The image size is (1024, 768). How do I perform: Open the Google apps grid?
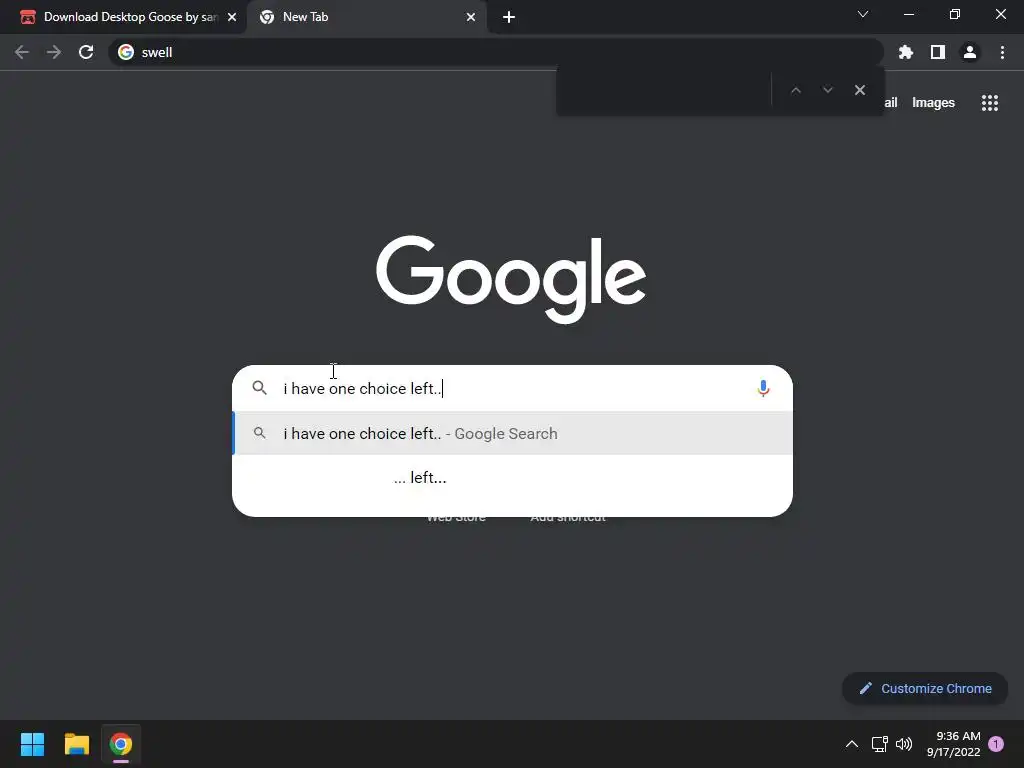(x=989, y=103)
